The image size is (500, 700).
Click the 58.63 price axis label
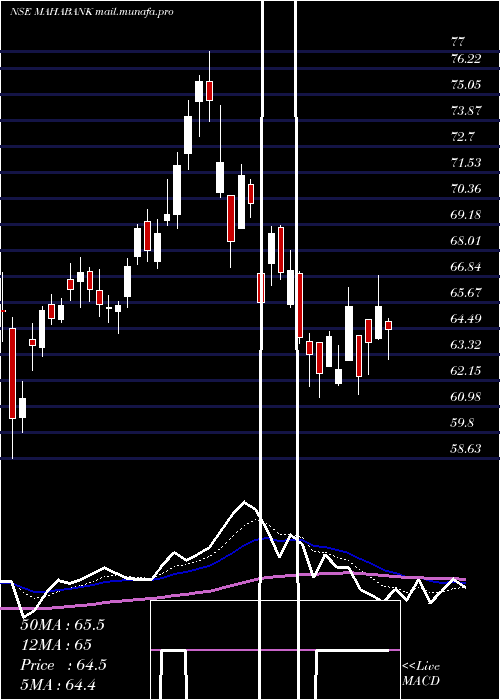click(x=466, y=449)
